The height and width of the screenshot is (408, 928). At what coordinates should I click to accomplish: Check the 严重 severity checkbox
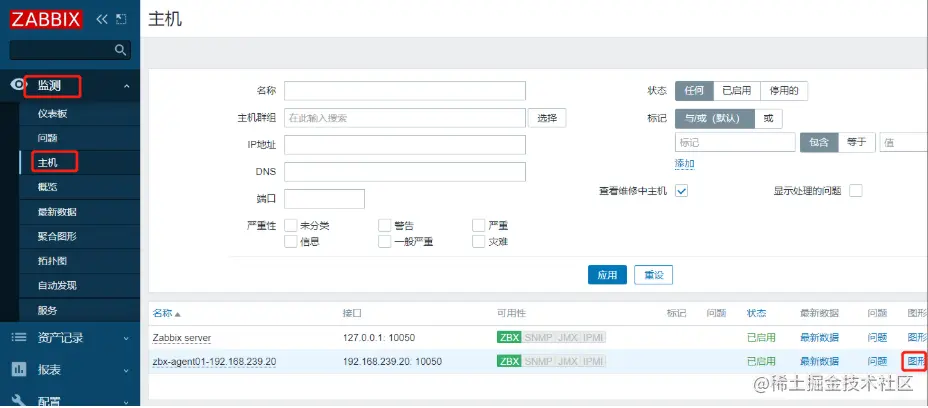coord(479,226)
